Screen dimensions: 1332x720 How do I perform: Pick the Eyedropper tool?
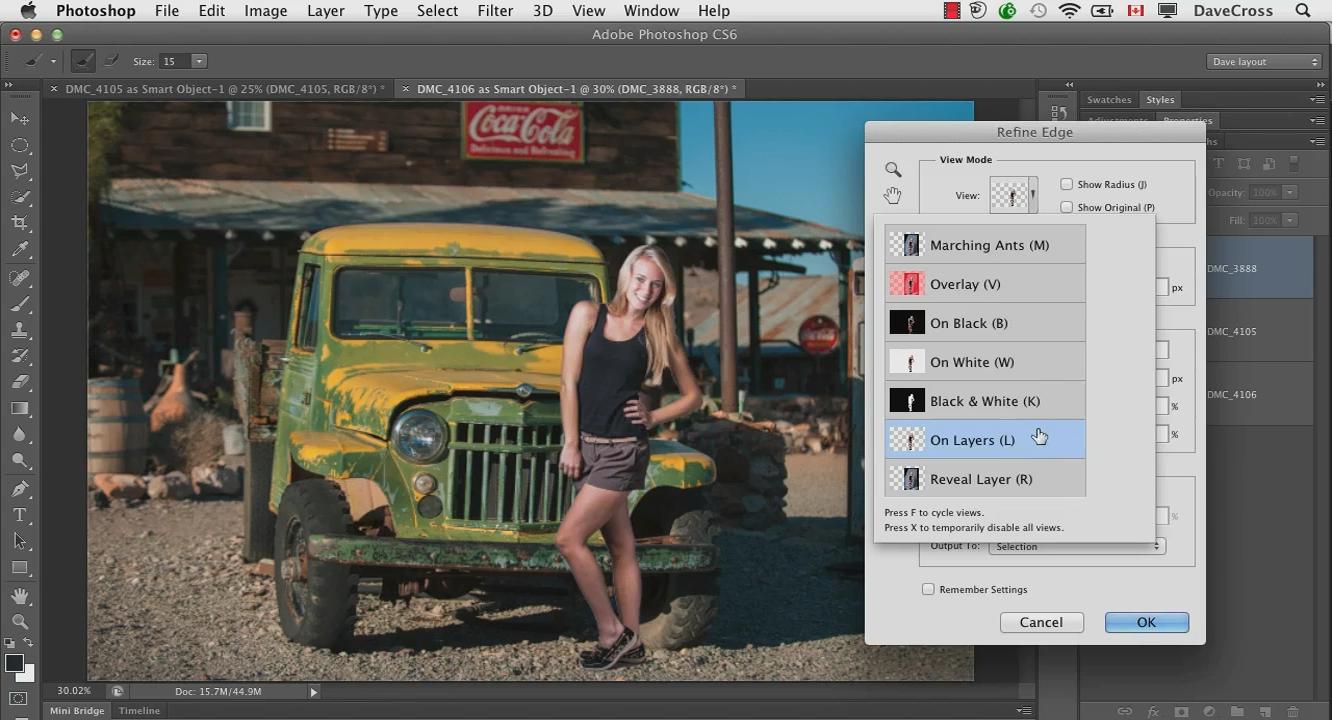(x=20, y=250)
